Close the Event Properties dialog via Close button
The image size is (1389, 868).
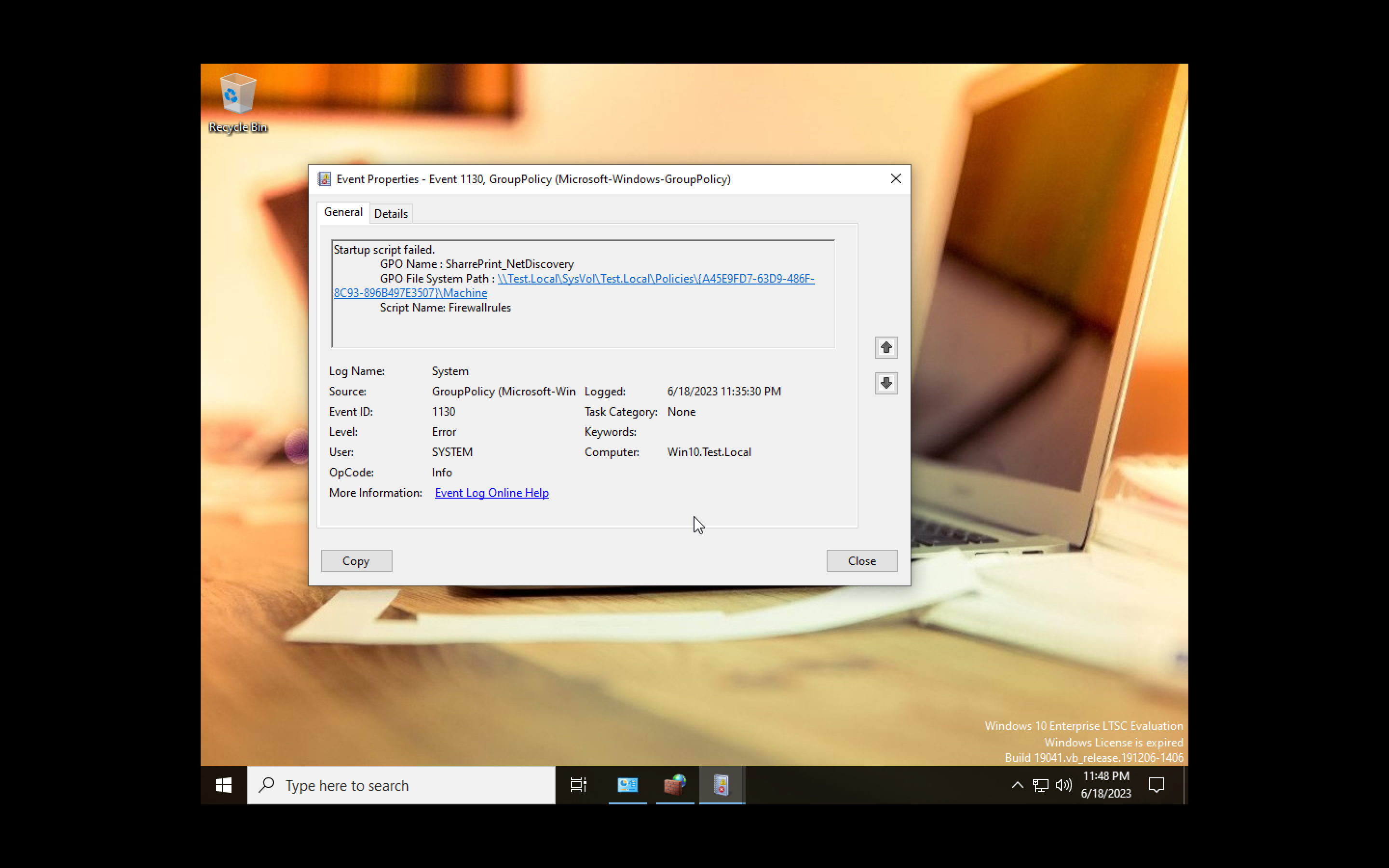[861, 560]
